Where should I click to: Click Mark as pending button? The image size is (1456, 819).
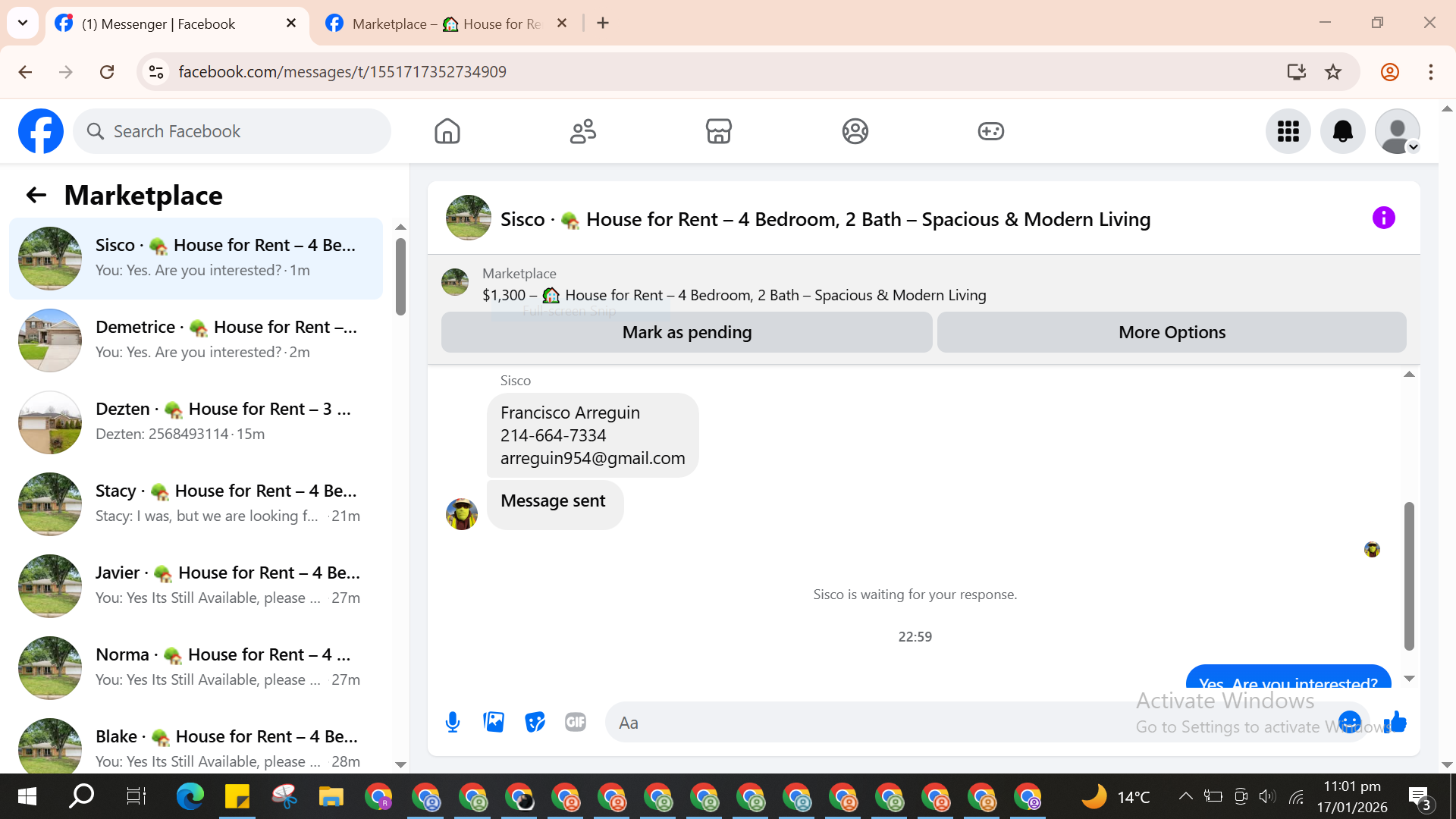pyautogui.click(x=686, y=332)
